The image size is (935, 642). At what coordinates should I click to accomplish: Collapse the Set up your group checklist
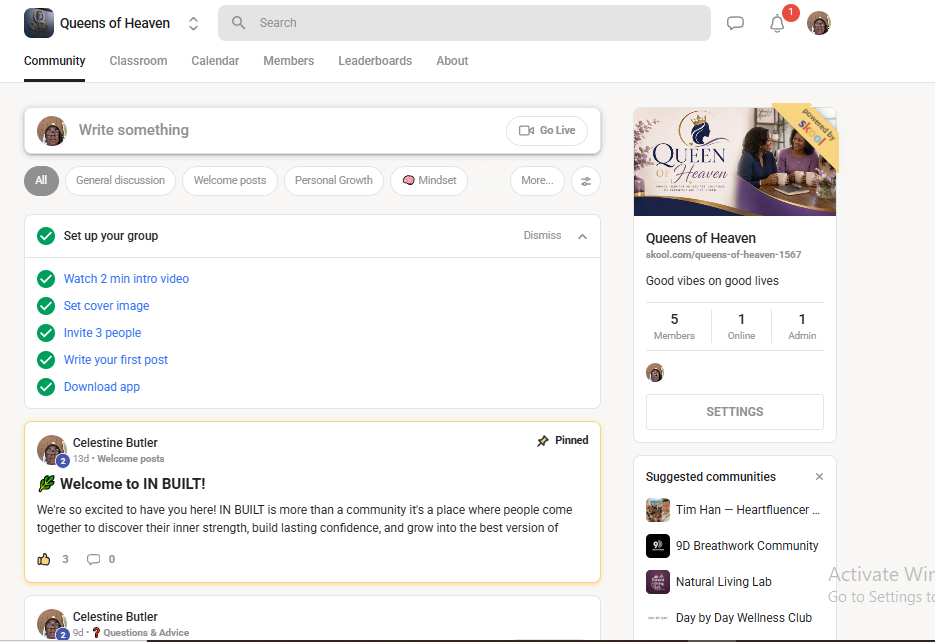tap(583, 237)
